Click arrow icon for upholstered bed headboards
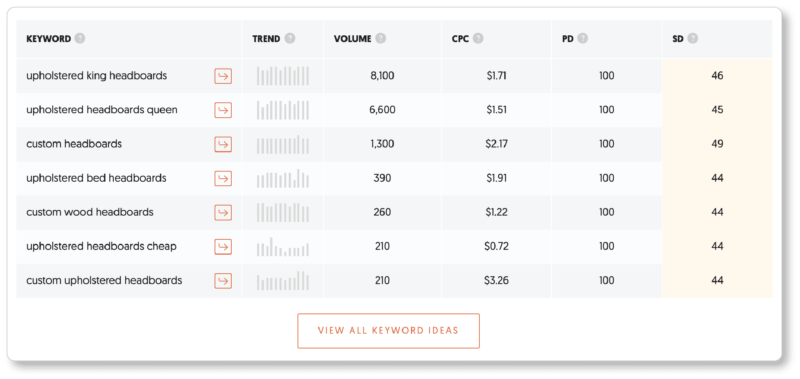The image size is (800, 379). [x=223, y=179]
